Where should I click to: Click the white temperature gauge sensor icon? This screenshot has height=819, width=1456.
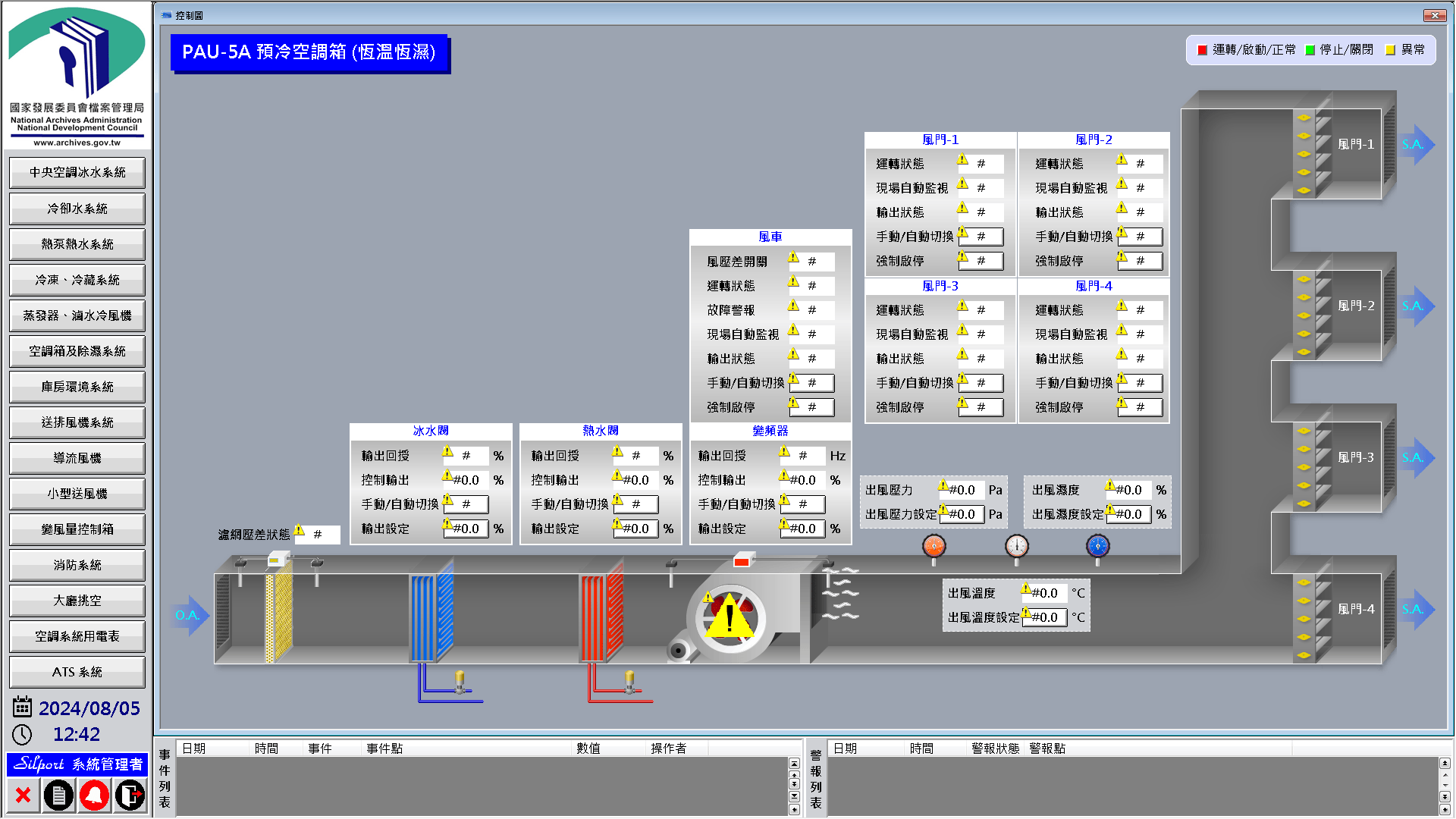point(1016,546)
